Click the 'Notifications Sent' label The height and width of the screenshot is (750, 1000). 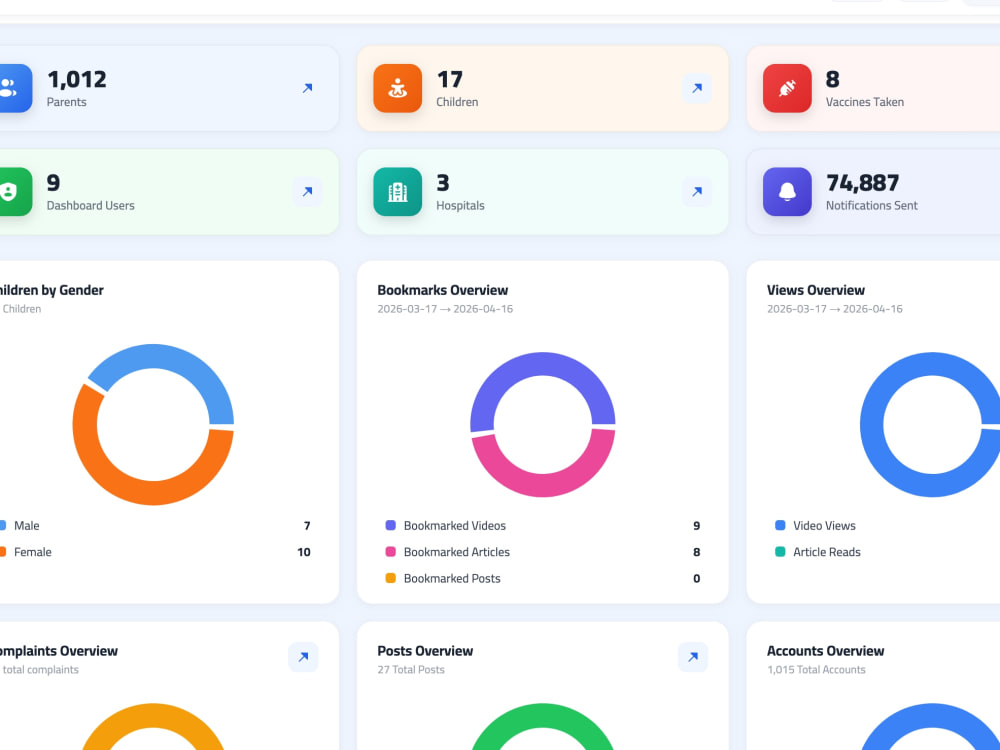click(872, 205)
